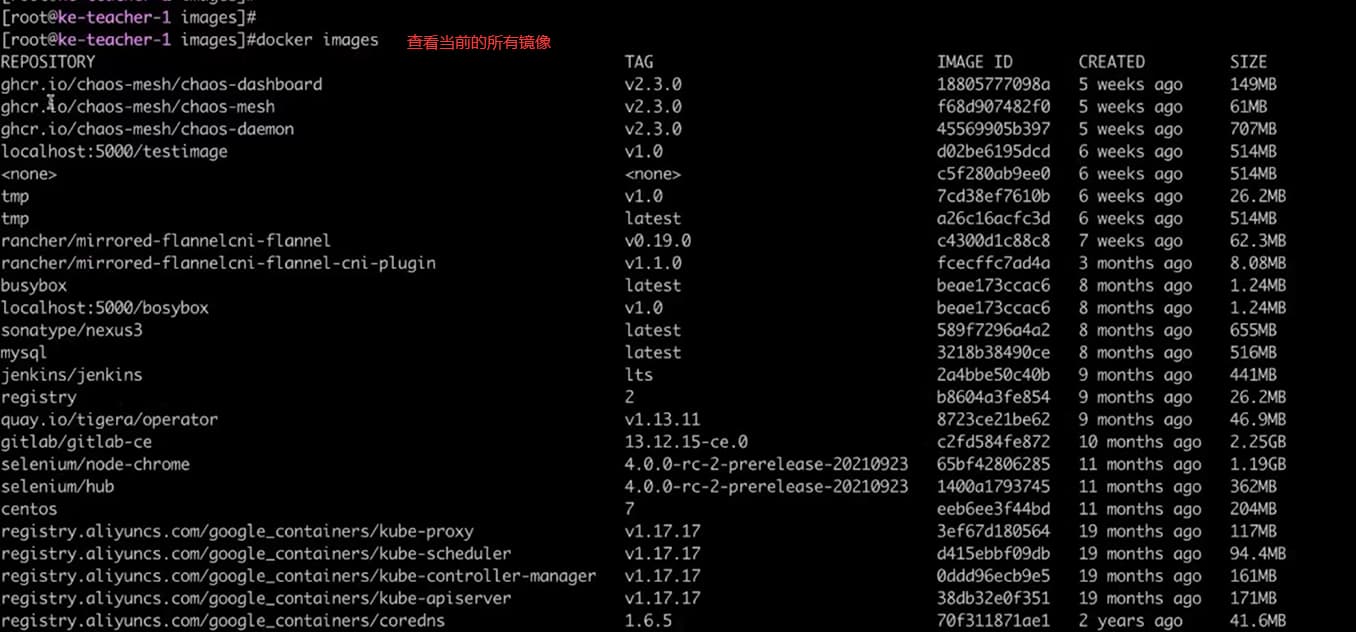Select the IMAGE ID column header

[975, 62]
